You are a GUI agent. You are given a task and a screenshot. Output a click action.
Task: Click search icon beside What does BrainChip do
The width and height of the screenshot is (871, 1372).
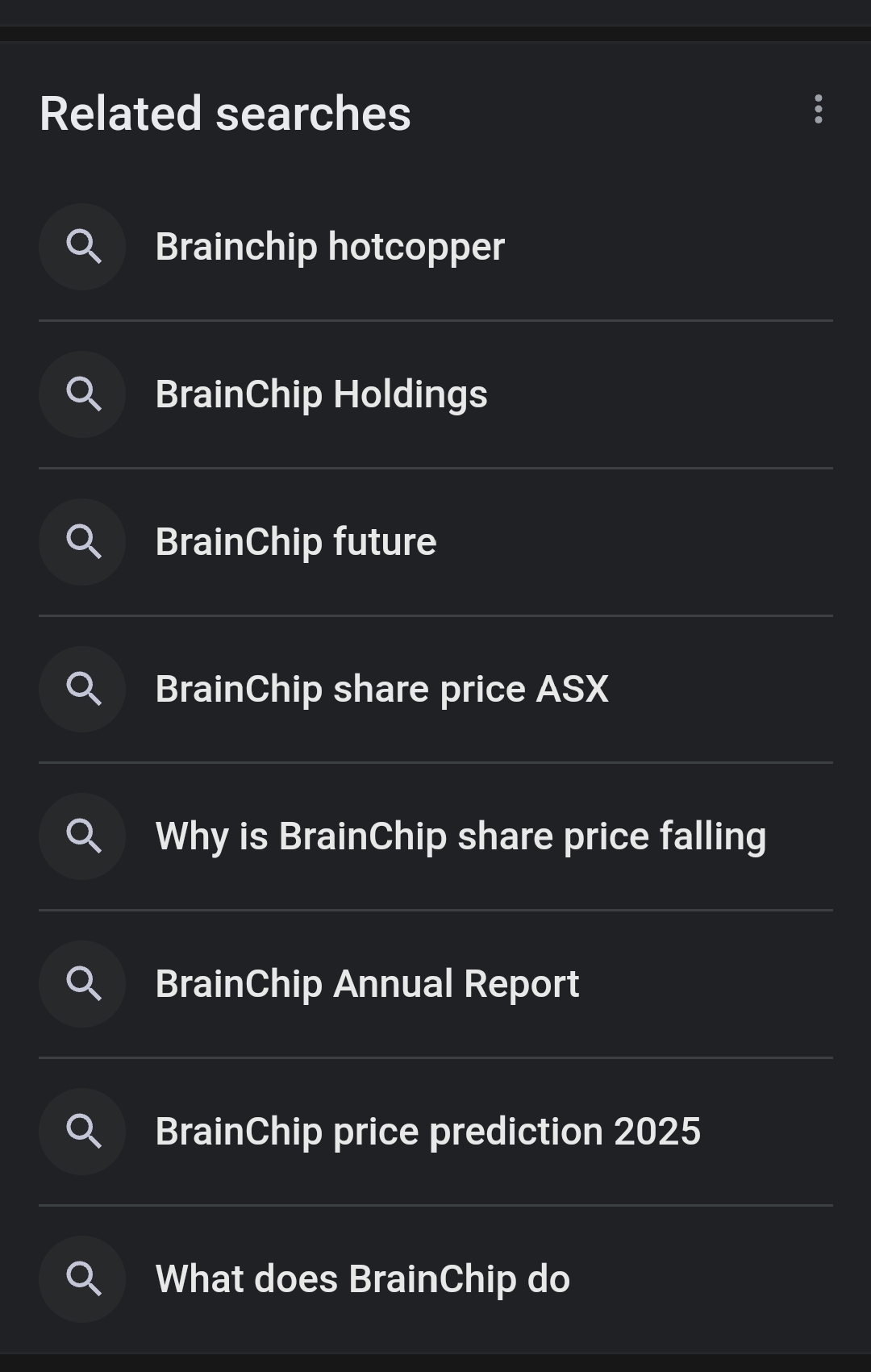pos(83,1279)
